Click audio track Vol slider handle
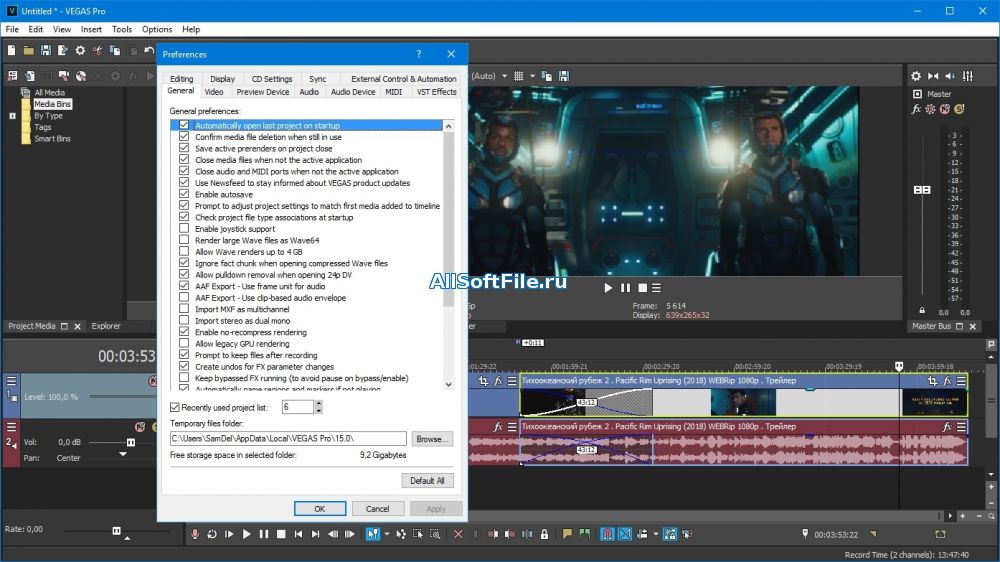This screenshot has height=562, width=1000. click(x=131, y=442)
